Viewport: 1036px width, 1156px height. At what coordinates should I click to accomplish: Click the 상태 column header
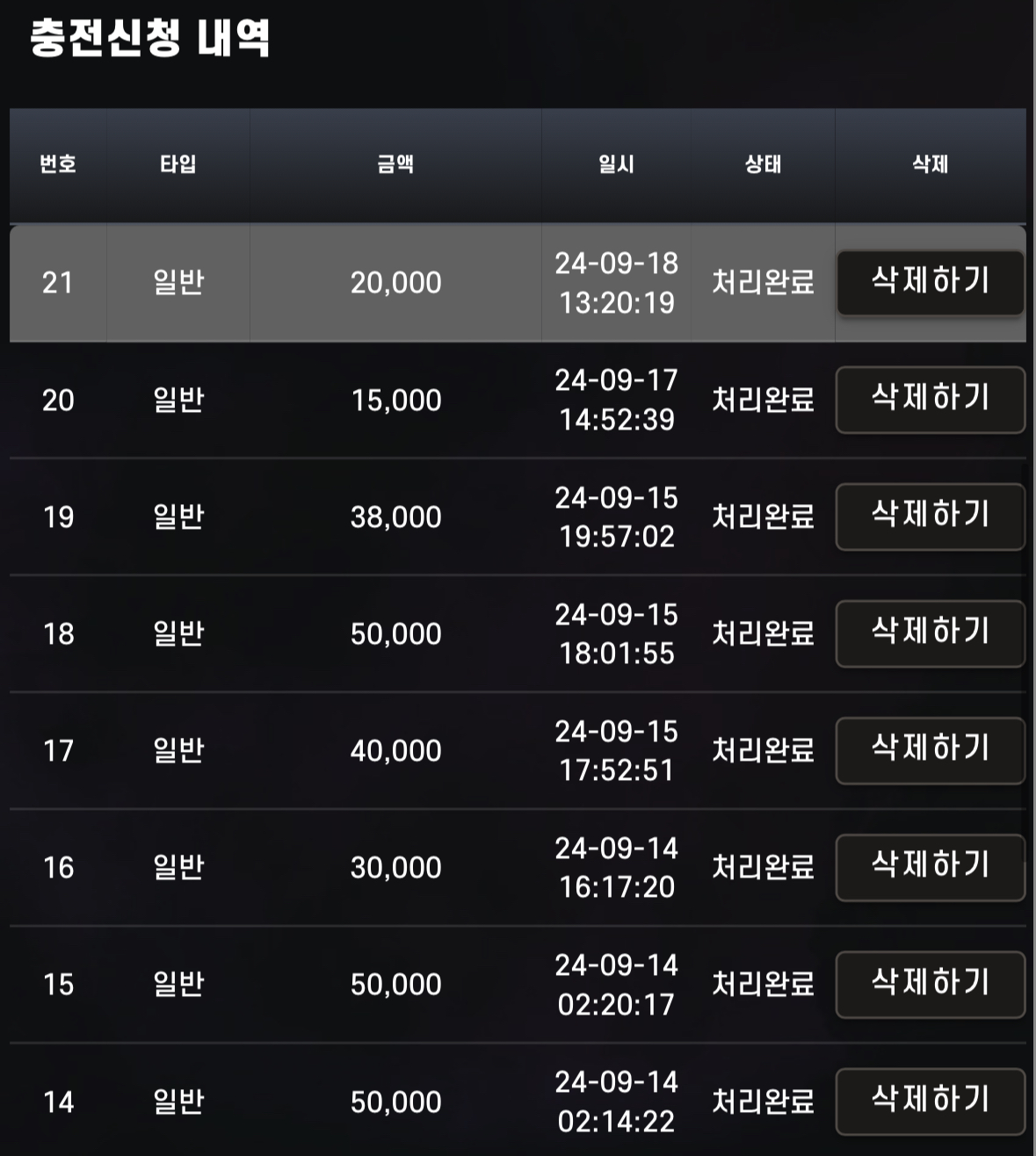[x=763, y=164]
